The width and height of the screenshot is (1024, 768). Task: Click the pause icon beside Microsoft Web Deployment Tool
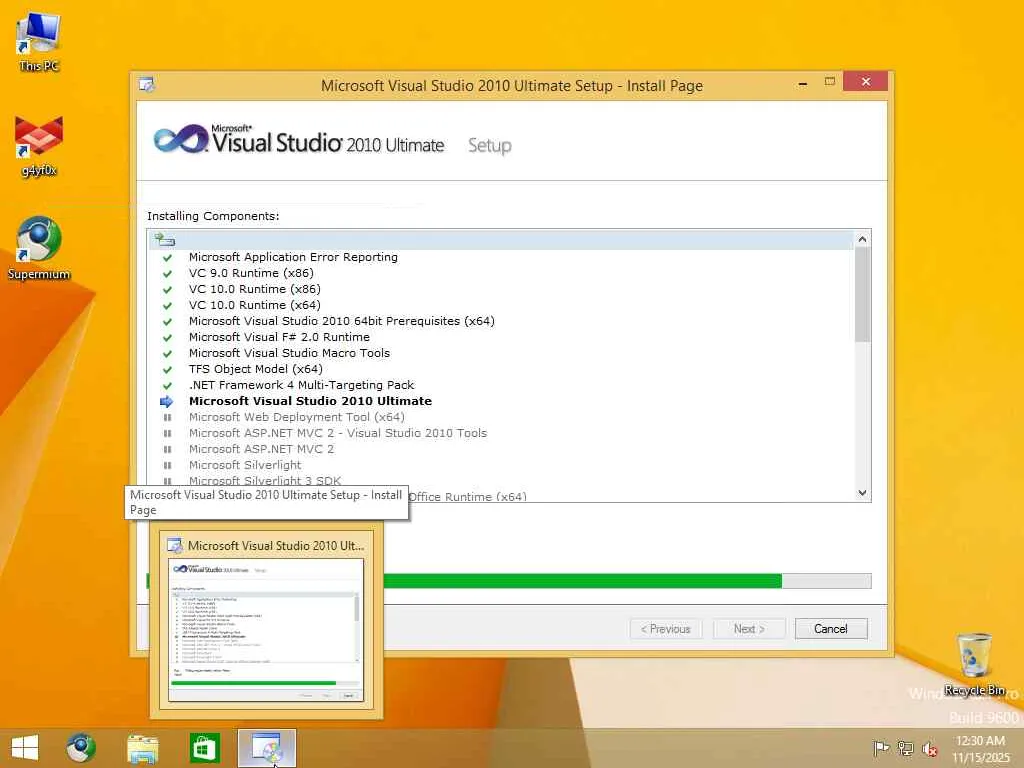click(x=167, y=417)
